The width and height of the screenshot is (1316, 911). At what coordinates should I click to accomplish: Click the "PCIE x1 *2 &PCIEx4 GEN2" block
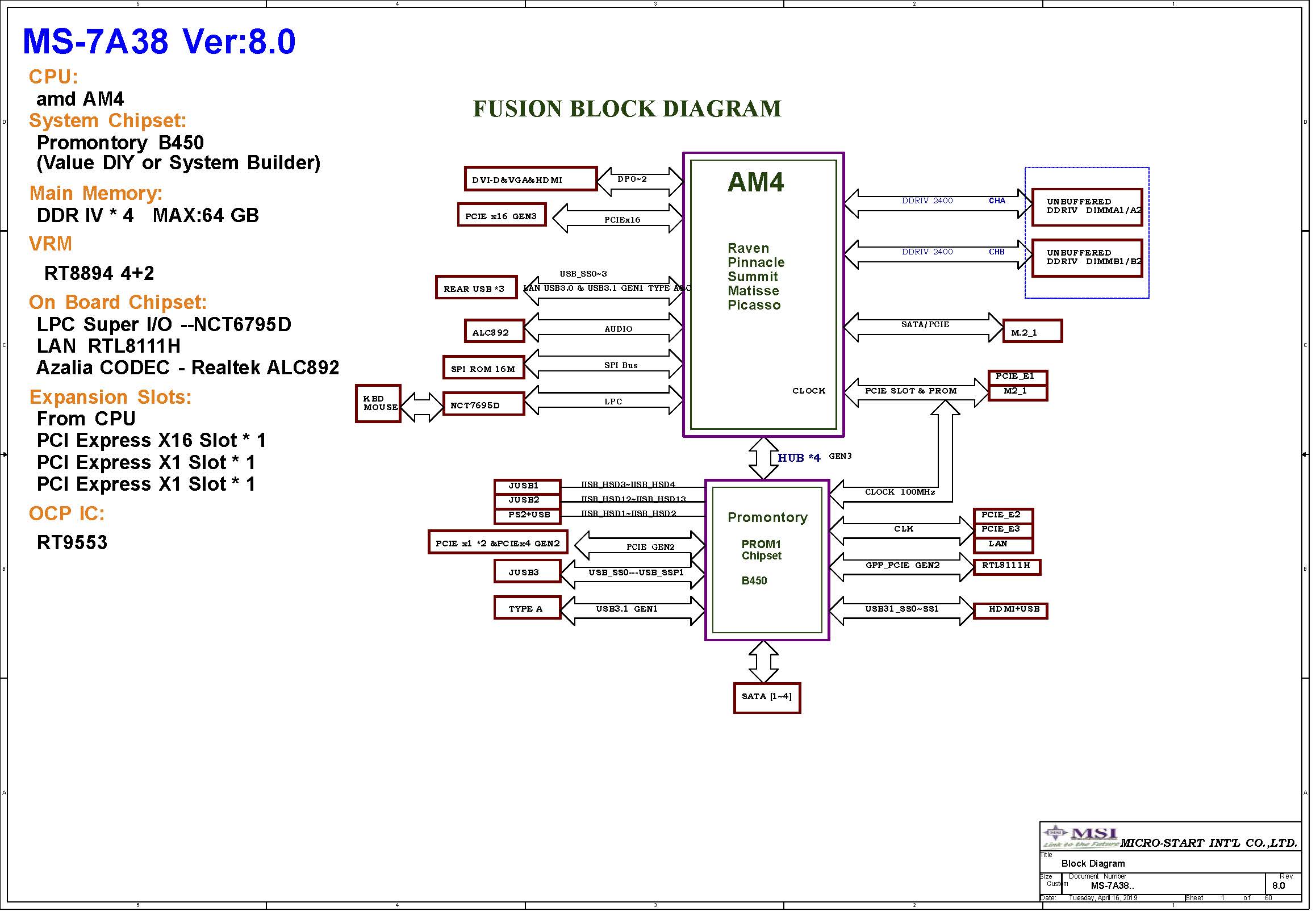click(x=498, y=542)
